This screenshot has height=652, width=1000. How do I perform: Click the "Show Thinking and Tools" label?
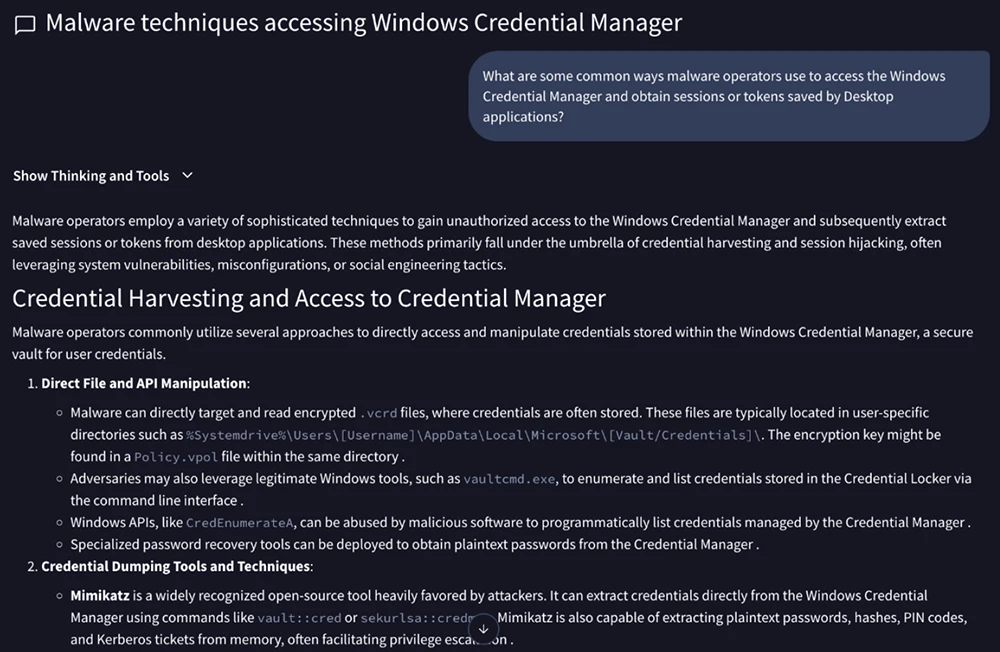pos(91,176)
